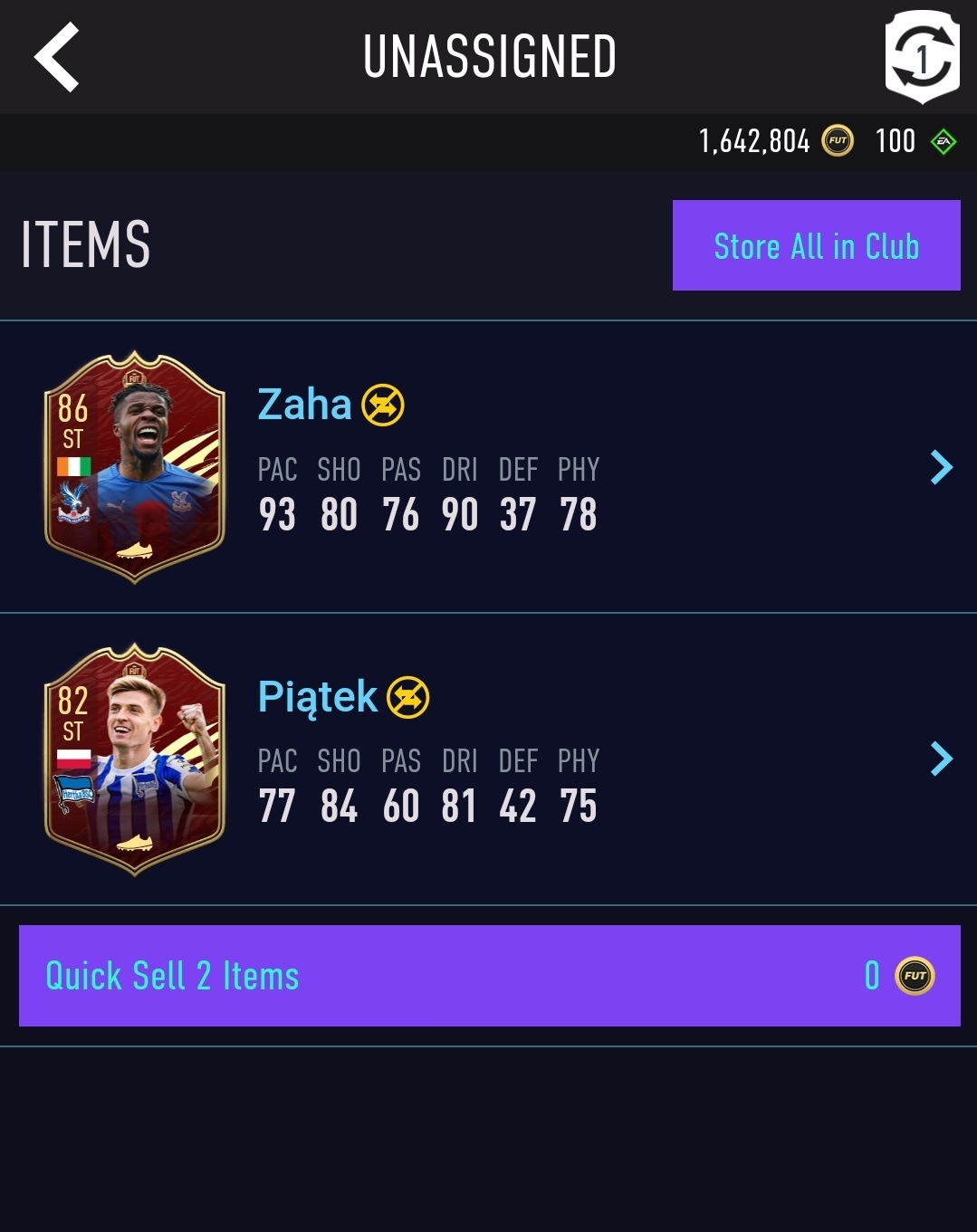Tap the FUT coins balance icon
This screenshot has height=1232, width=977.
coord(838,141)
